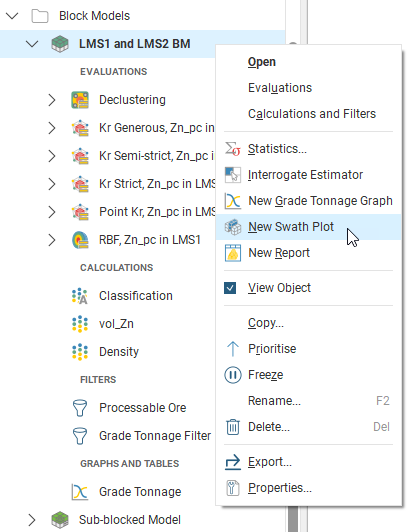The height and width of the screenshot is (532, 418).
Task: Click the Grade Tonnage graph icon in tree
Action: click(80, 492)
